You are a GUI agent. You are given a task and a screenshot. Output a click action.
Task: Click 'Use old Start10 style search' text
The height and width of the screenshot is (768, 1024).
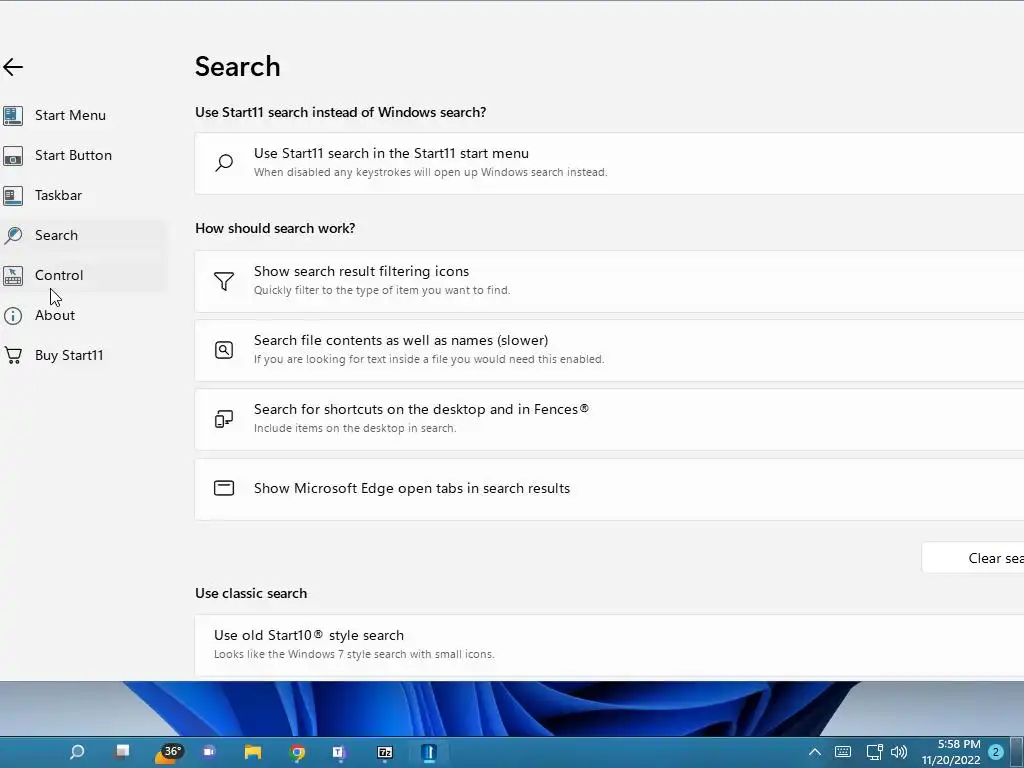pos(309,635)
